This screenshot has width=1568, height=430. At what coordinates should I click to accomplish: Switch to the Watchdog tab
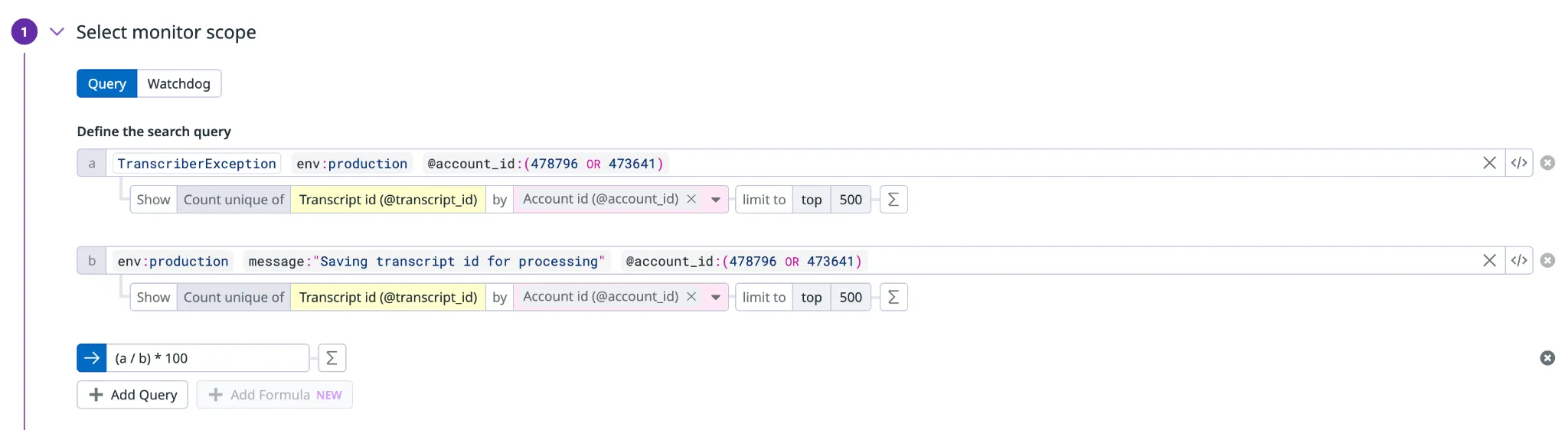click(x=178, y=83)
